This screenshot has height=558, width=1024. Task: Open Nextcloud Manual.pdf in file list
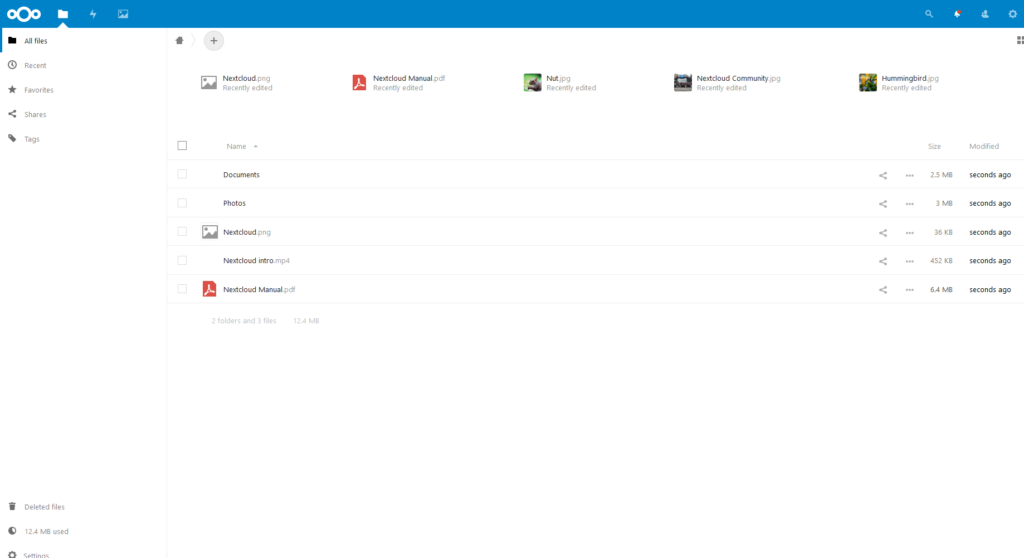click(x=259, y=289)
